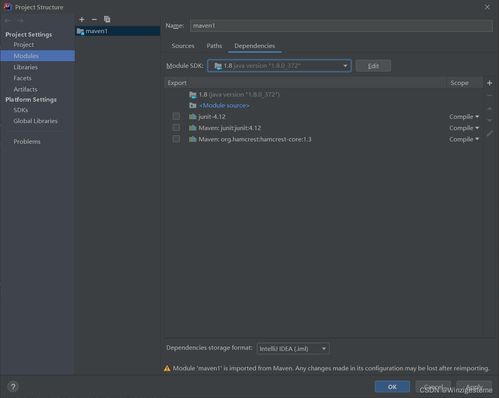The width and height of the screenshot is (499, 398).
Task: Select the Module source dependency row
Action: pyautogui.click(x=323, y=106)
